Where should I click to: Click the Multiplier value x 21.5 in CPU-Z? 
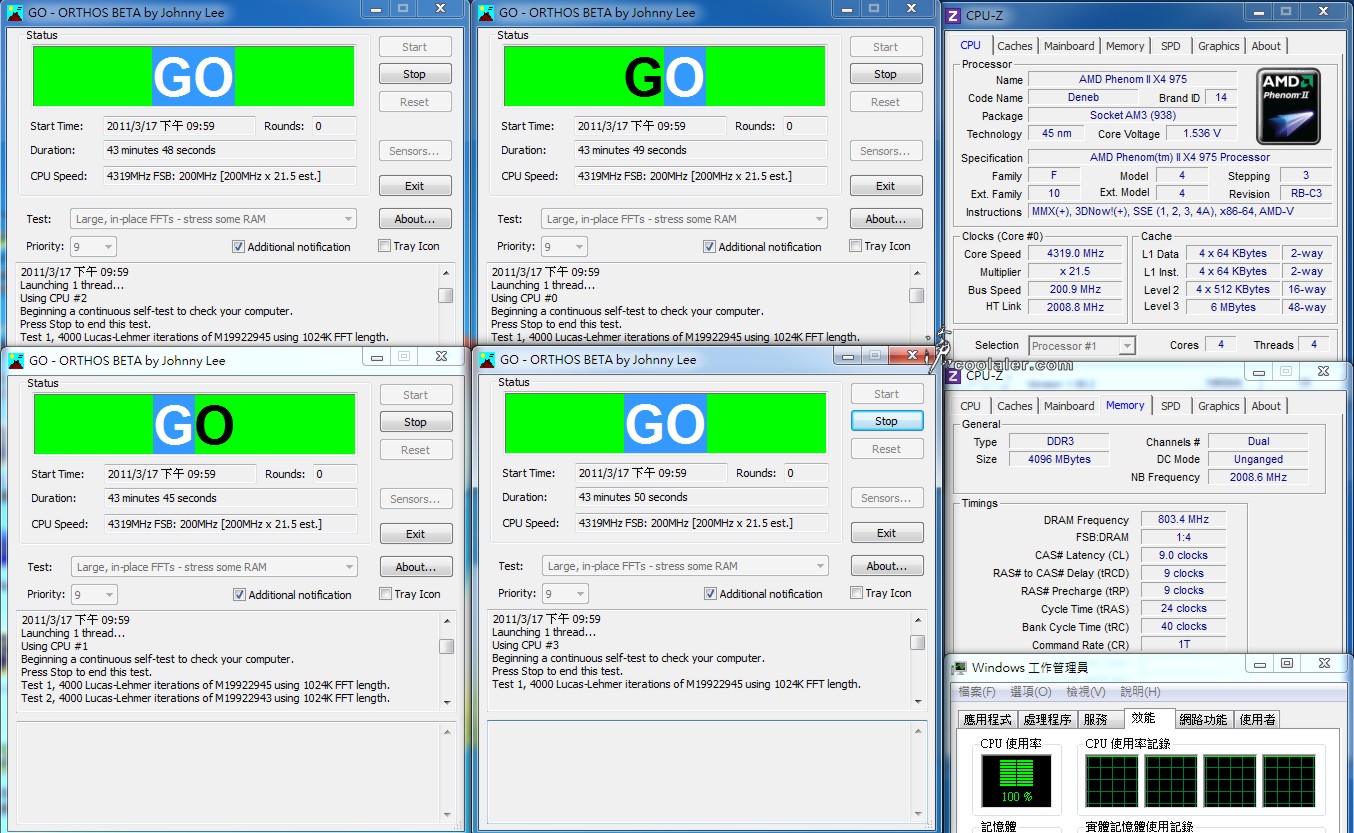[x=1076, y=272]
